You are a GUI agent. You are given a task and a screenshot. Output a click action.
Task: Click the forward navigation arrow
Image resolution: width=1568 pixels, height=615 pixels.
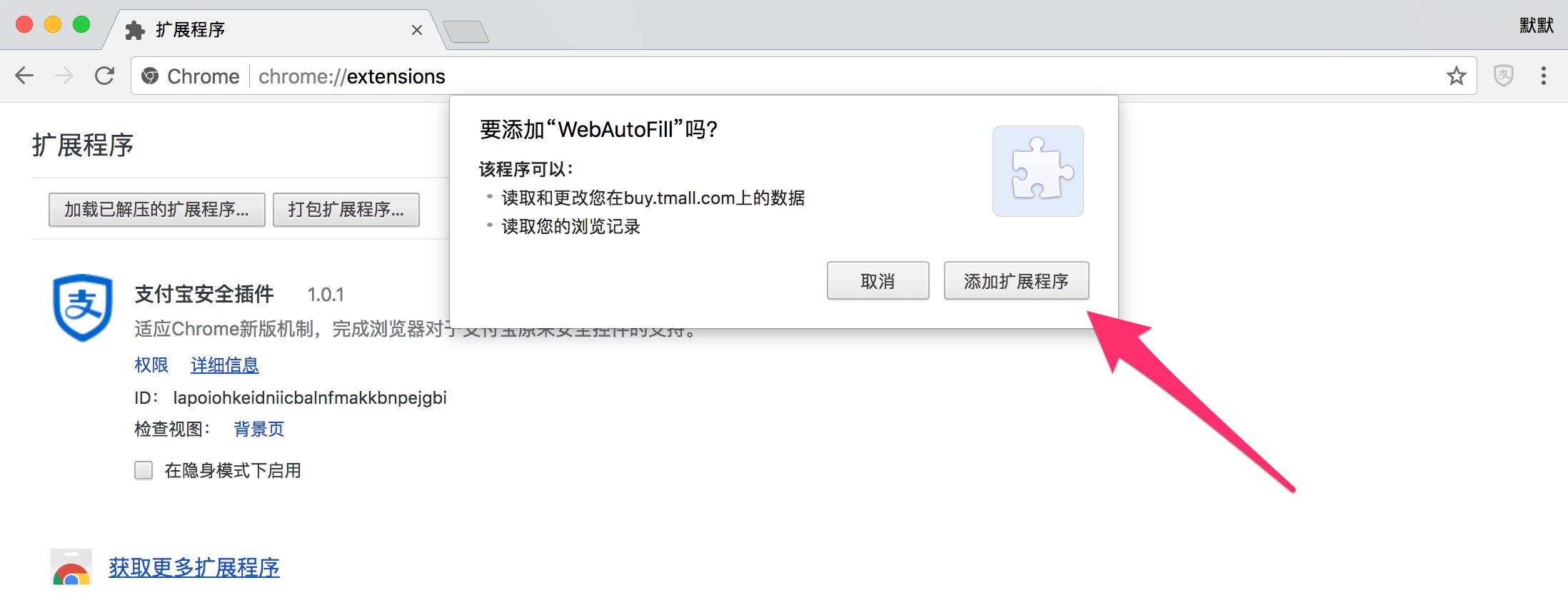point(64,76)
